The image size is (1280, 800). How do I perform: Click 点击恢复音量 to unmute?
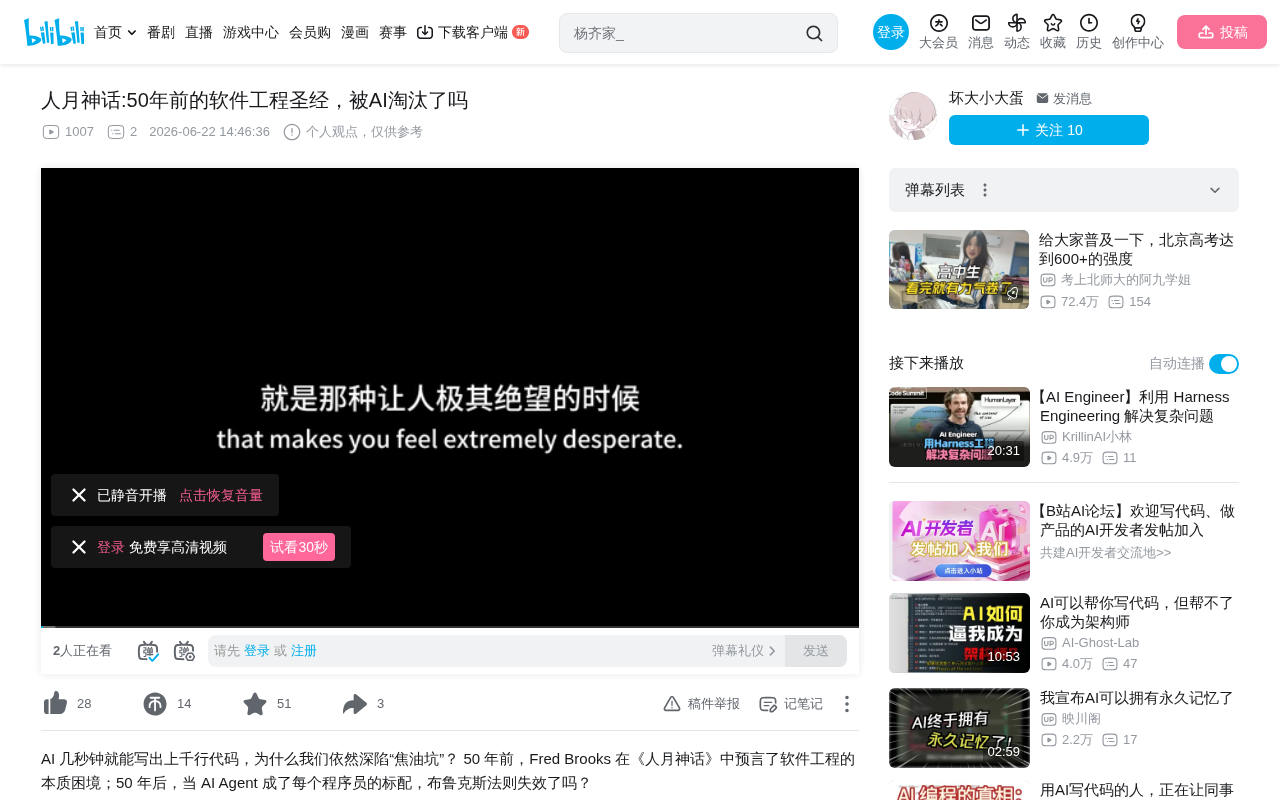[x=221, y=495]
